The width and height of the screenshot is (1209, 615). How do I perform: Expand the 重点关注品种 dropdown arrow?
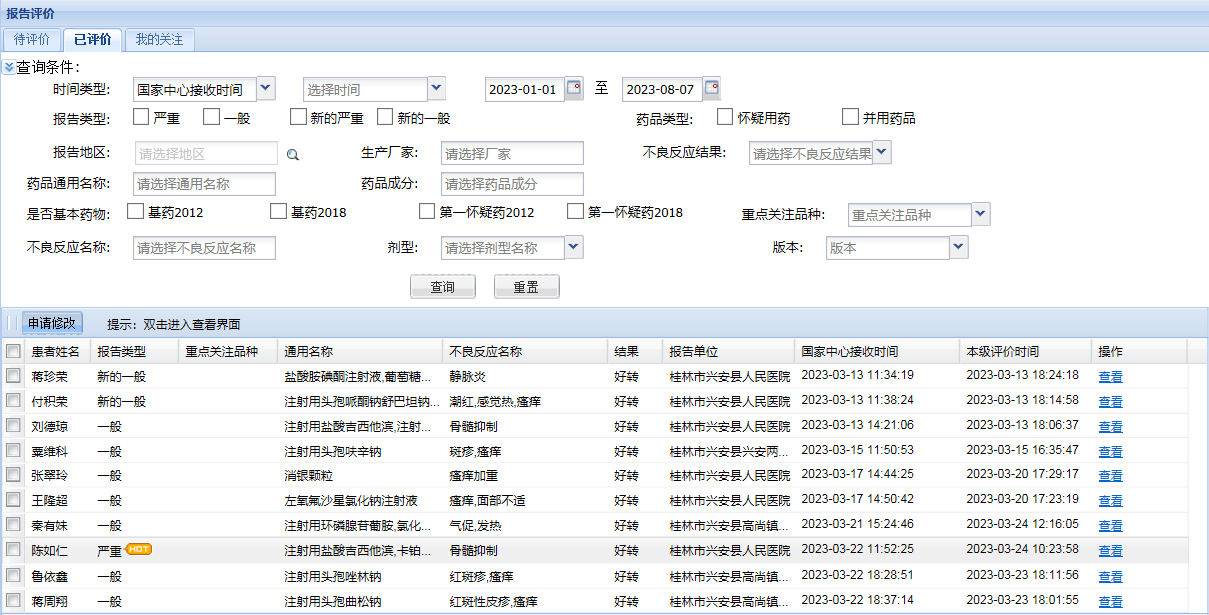980,214
